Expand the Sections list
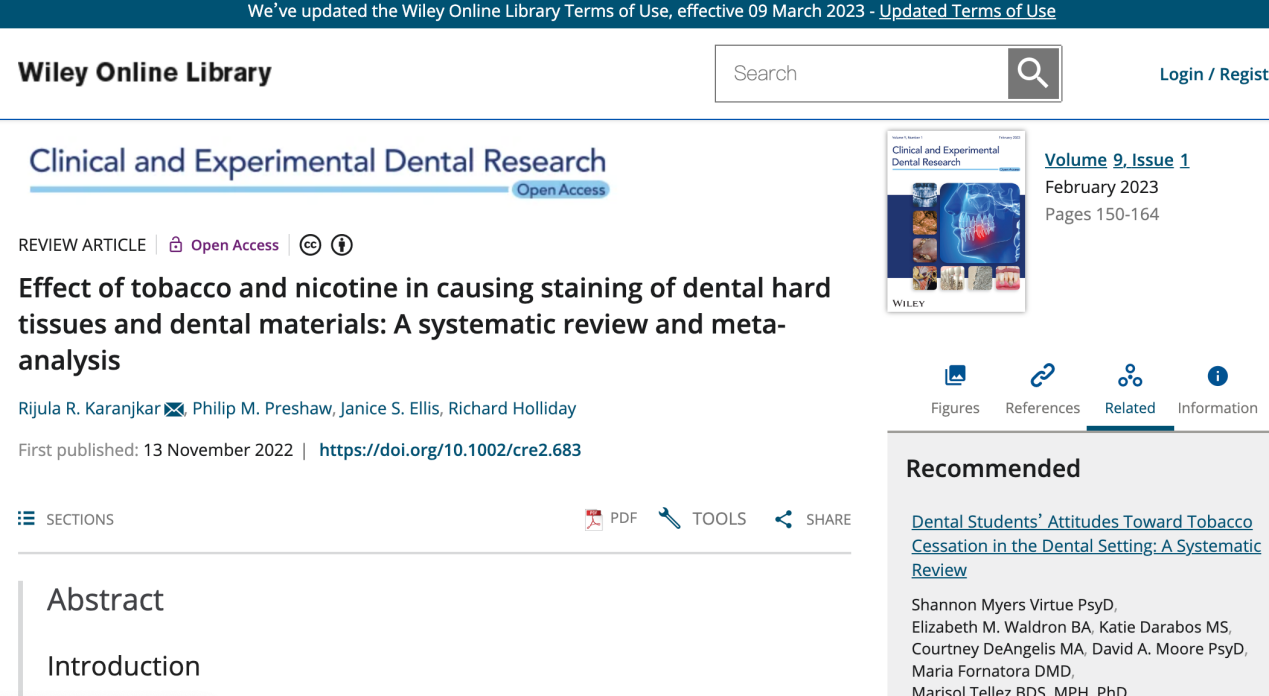Image resolution: width=1269 pixels, height=696 pixels. point(66,519)
